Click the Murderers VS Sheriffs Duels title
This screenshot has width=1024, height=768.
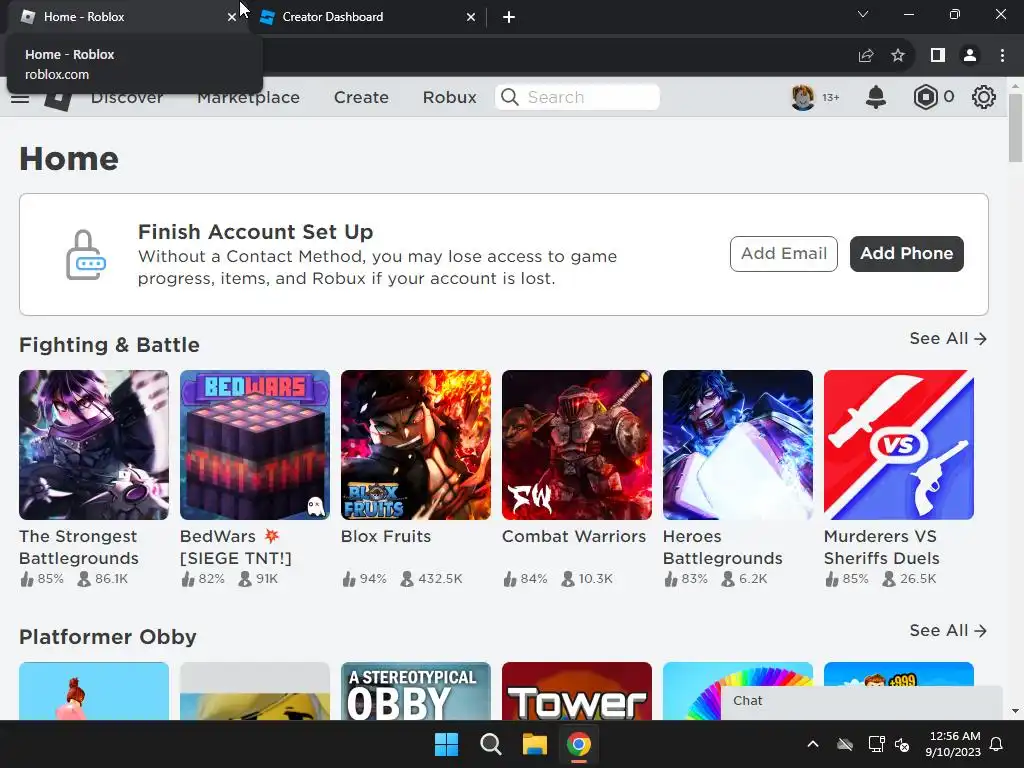tap(882, 547)
